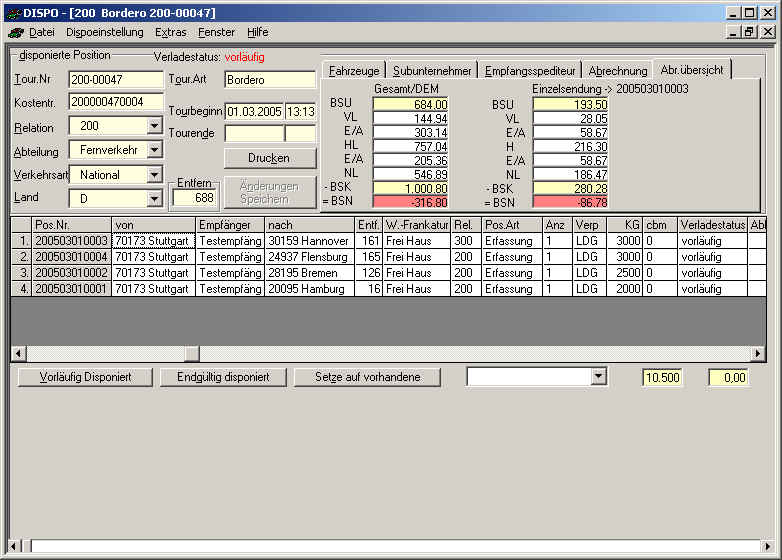Click the Drucken button
Viewport: 782px width, 560px height.
pos(269,158)
